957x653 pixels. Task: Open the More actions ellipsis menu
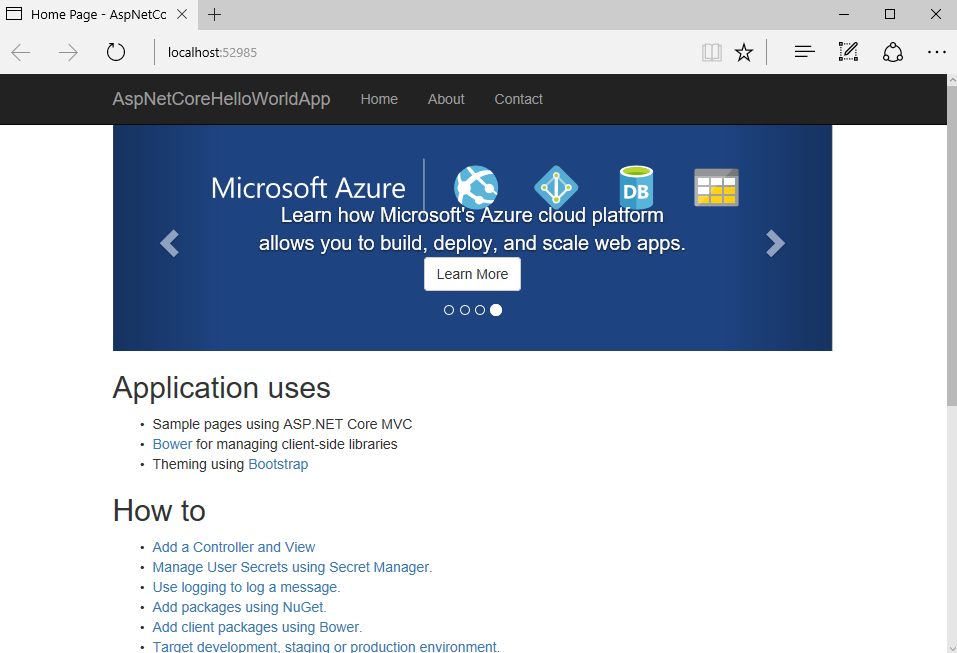[937, 52]
